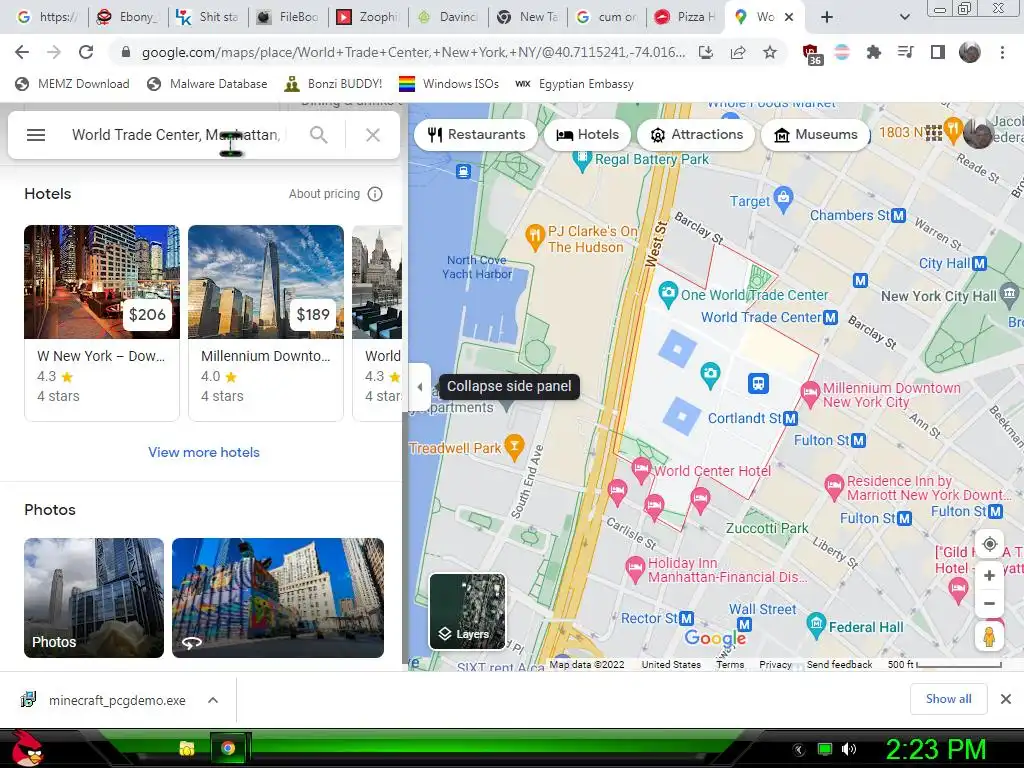Image resolution: width=1024 pixels, height=768 pixels.
Task: Switch to the Davinci browser tab
Action: click(447, 17)
